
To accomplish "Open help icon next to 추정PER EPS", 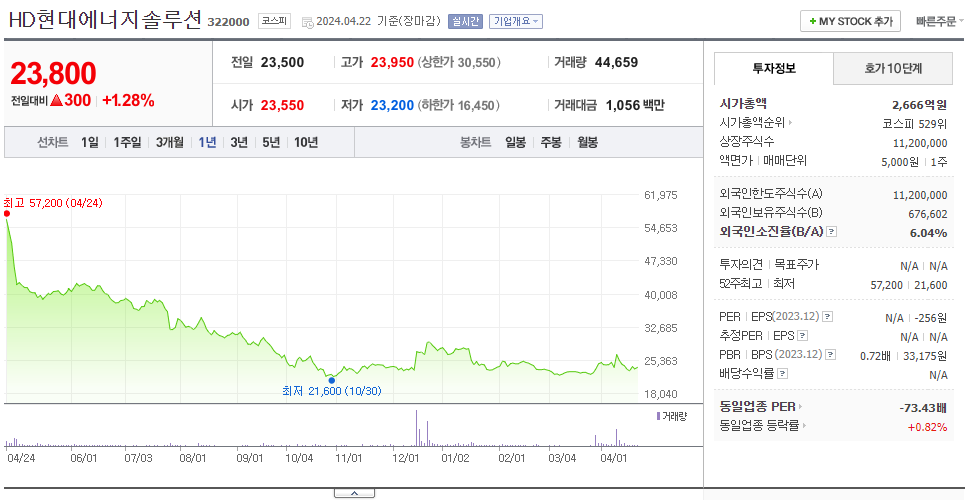I will coord(803,336).
